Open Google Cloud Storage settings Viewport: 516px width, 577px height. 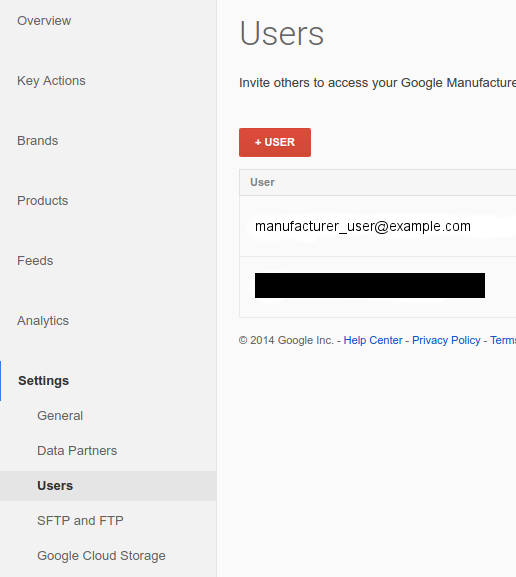101,555
